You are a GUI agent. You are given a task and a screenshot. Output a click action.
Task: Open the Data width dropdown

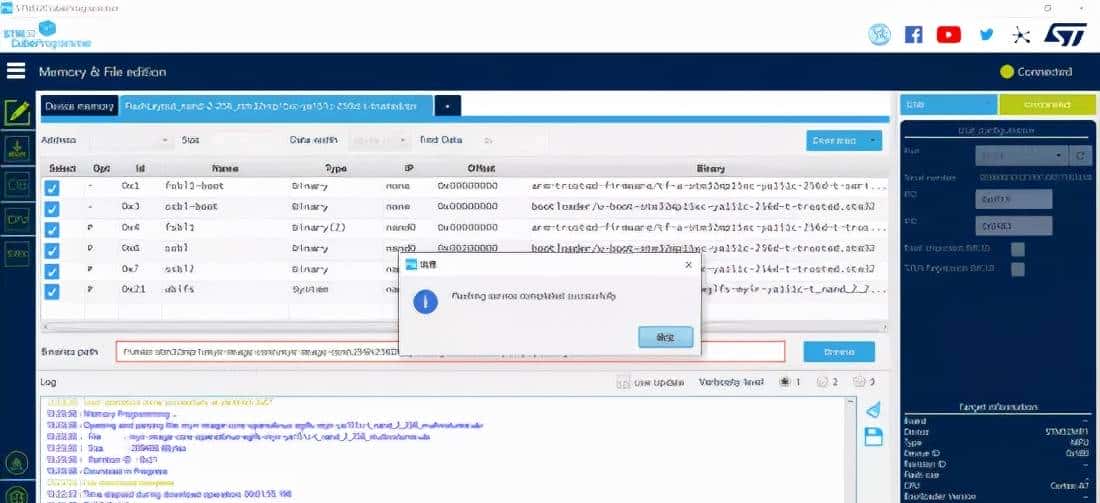[379, 141]
